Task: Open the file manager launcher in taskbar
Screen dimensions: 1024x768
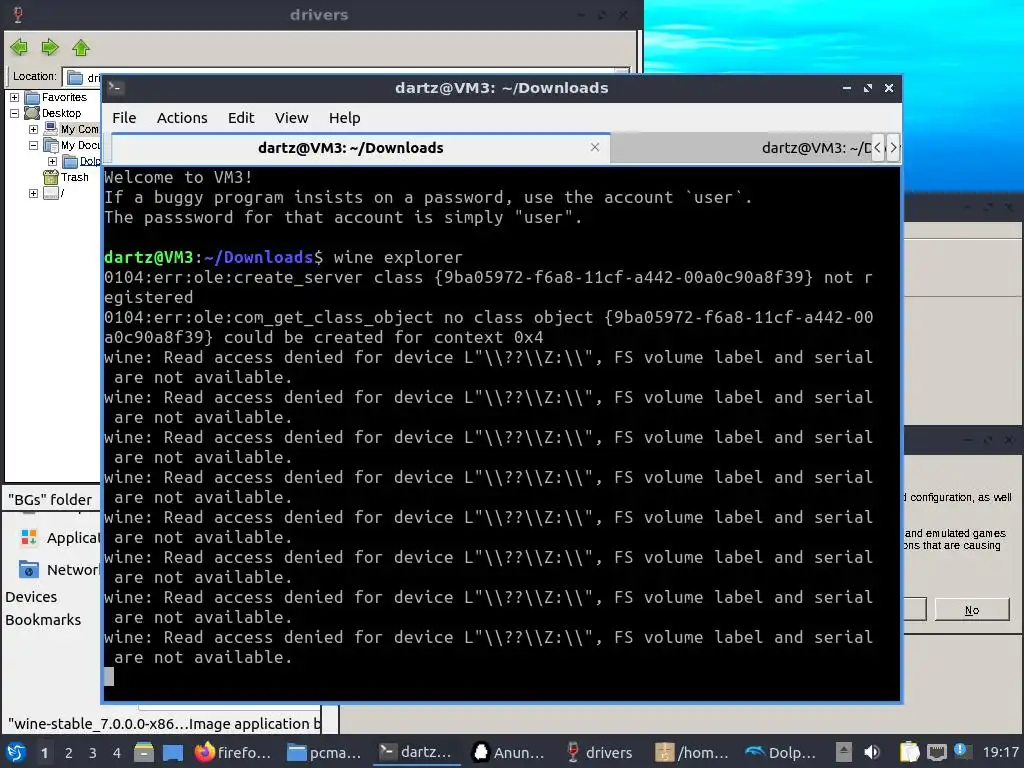Action: click(144, 752)
